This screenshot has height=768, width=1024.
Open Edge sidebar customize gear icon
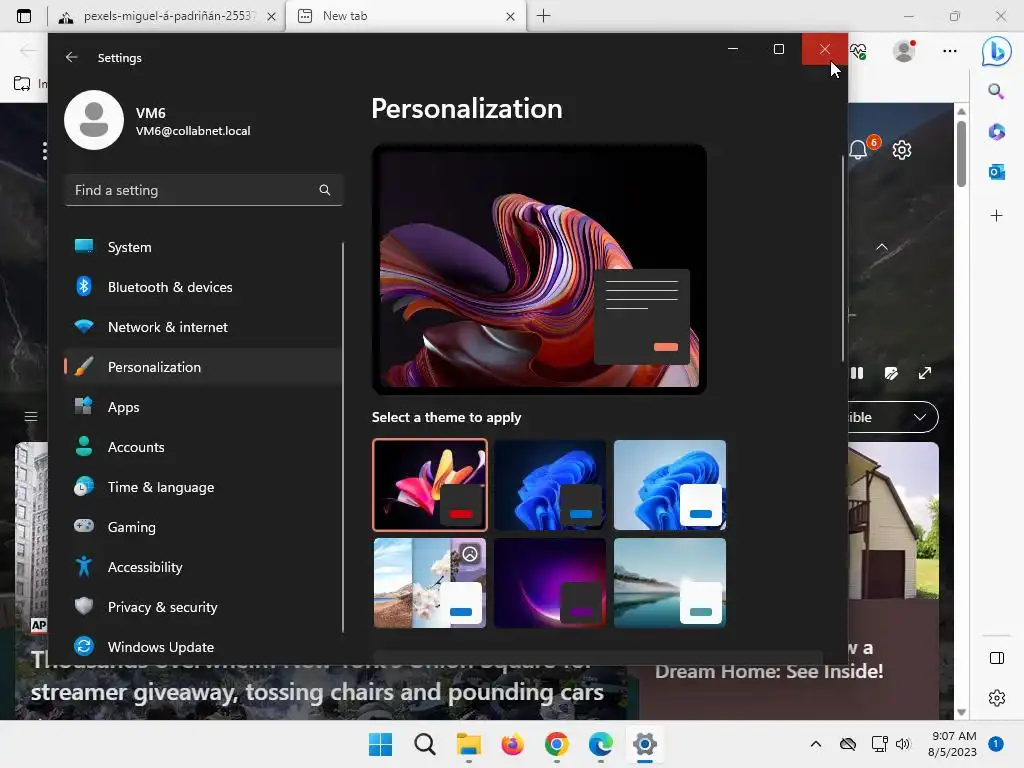tap(997, 697)
